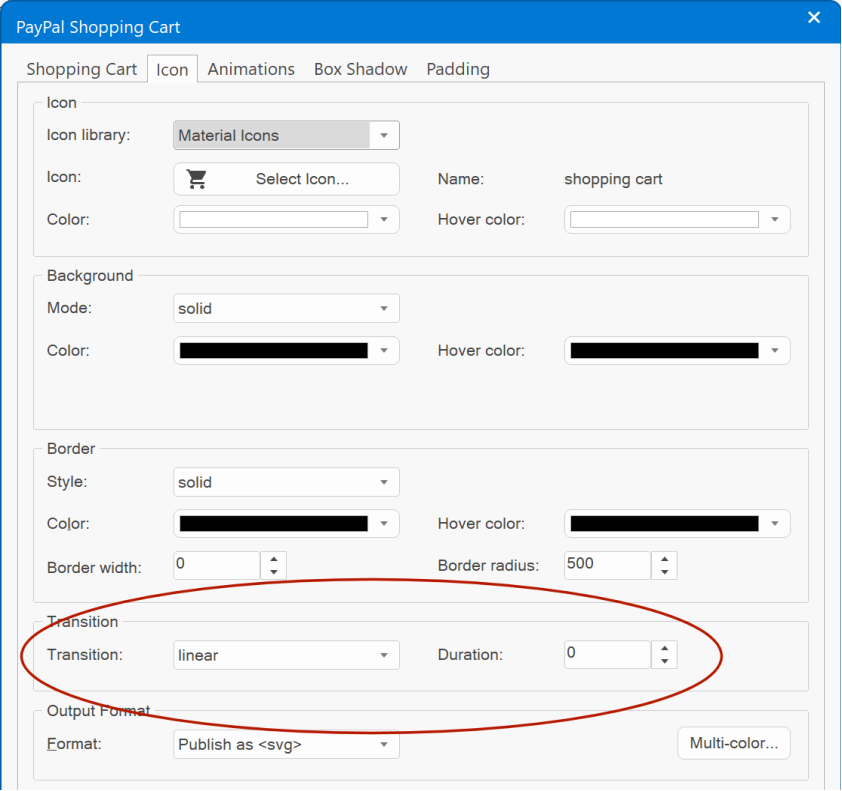This screenshot has height=791, width=842.
Task: Click the Border hover color swatch
Action: [x=664, y=524]
